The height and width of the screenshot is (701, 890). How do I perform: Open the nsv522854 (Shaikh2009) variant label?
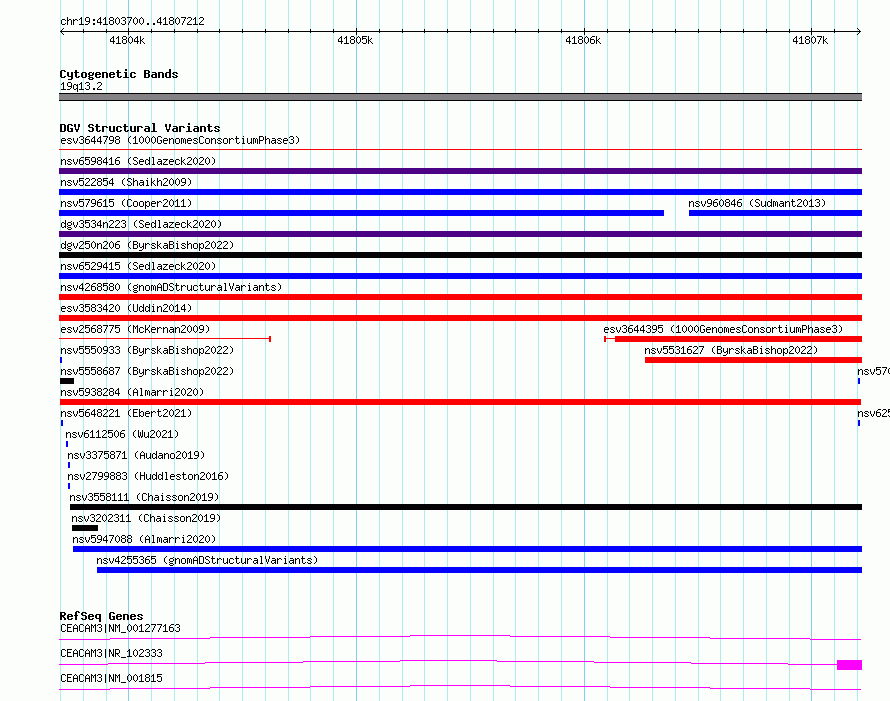(126, 182)
